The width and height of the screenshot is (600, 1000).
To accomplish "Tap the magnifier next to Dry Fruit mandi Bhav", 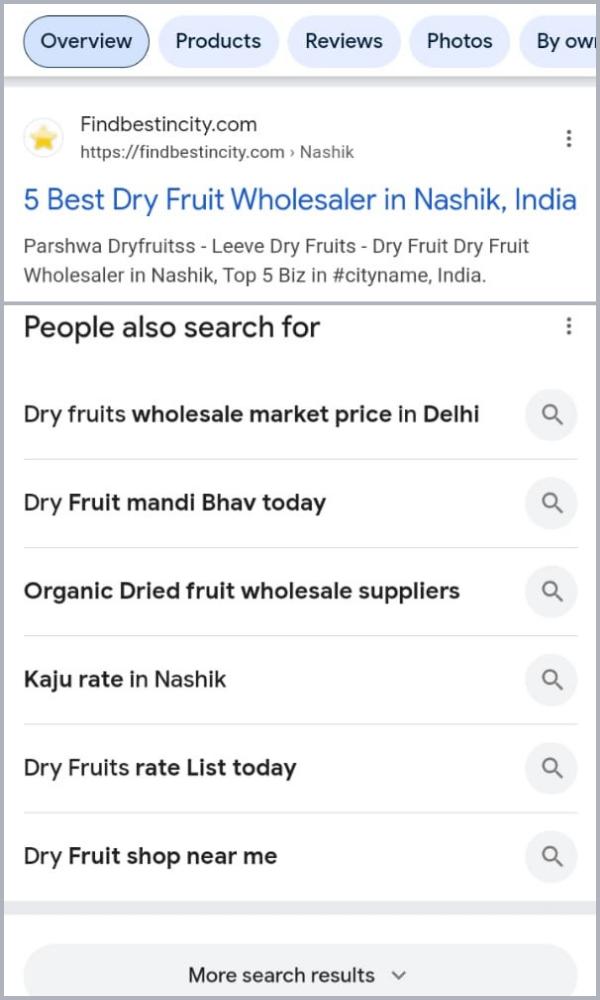I will pyautogui.click(x=551, y=503).
